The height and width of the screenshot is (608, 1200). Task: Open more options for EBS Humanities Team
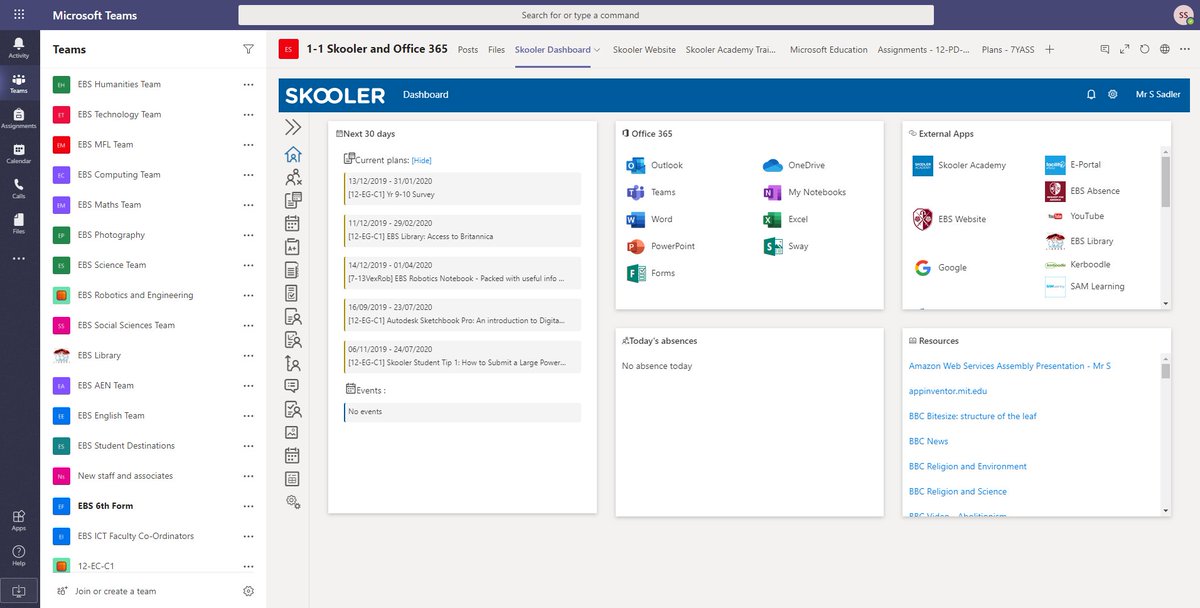click(248, 85)
